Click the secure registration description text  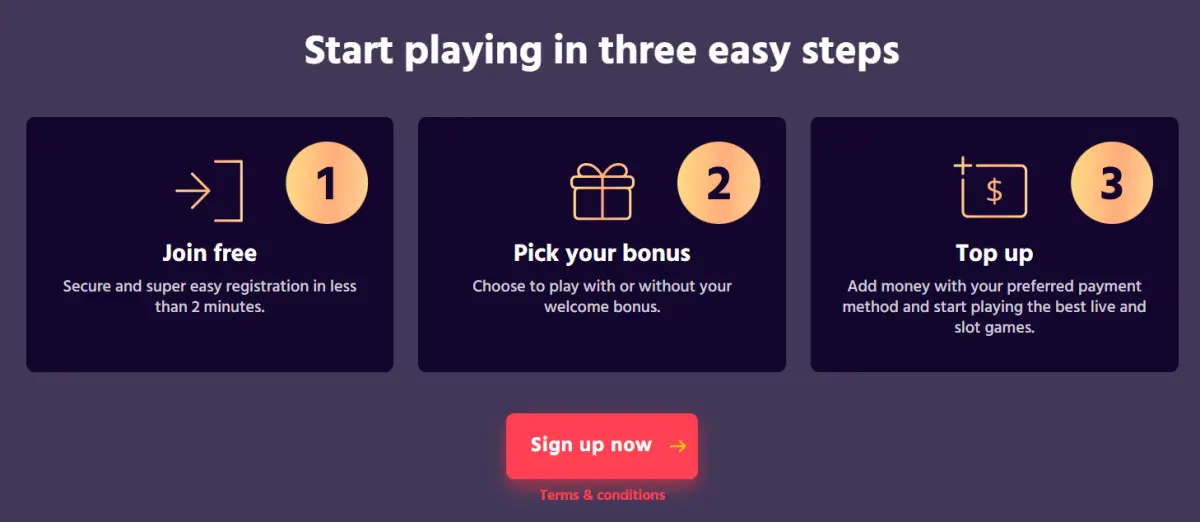click(x=210, y=296)
